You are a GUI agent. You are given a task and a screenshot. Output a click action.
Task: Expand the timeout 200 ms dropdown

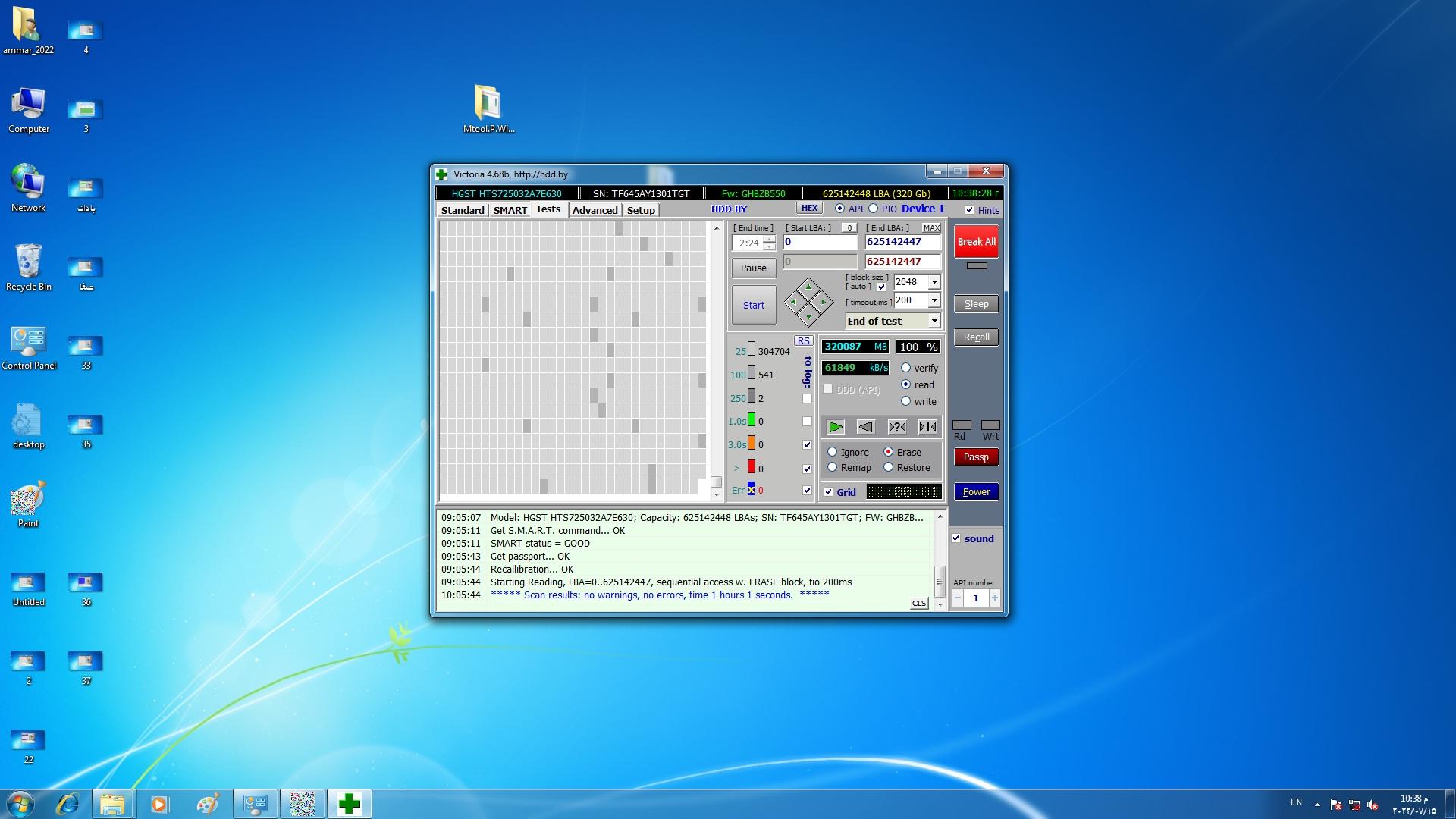(934, 300)
